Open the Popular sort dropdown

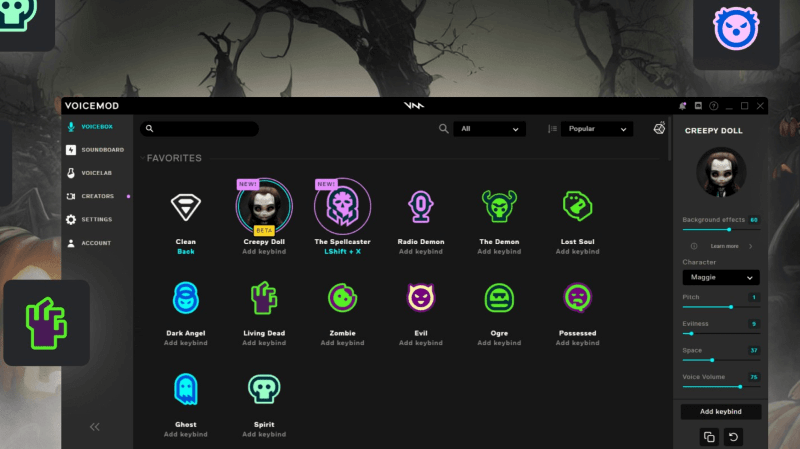596,129
